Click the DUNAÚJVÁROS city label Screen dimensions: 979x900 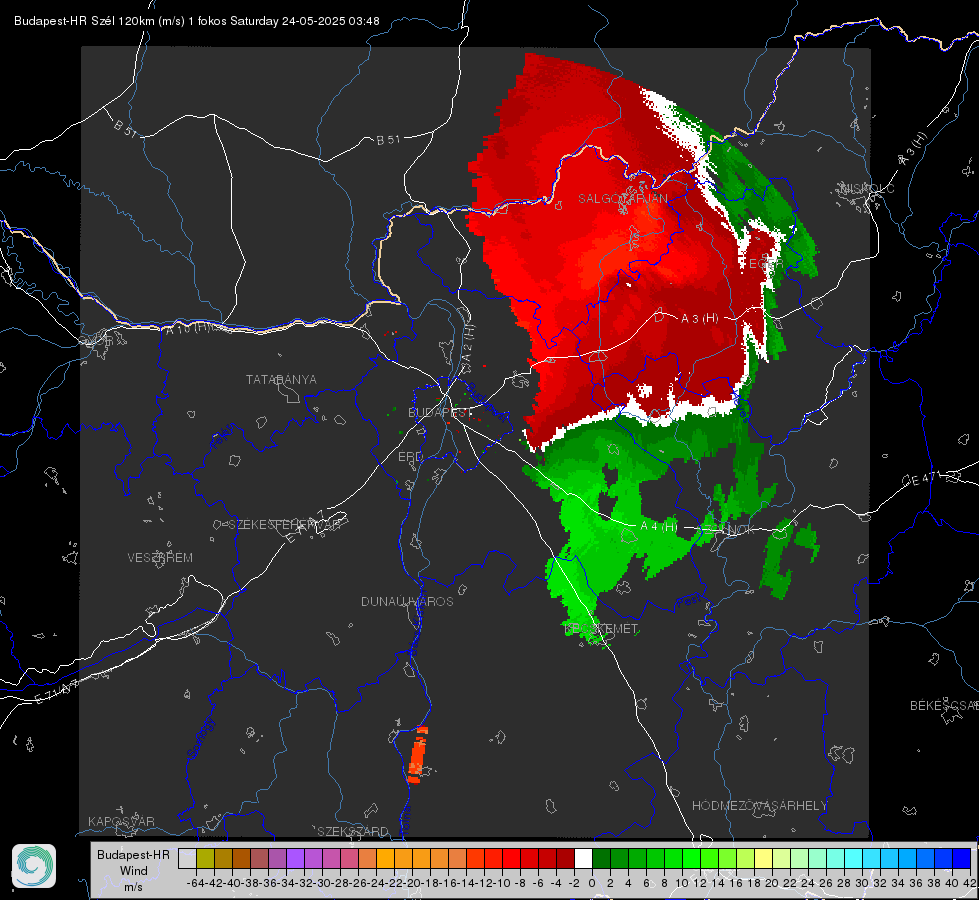pos(407,601)
